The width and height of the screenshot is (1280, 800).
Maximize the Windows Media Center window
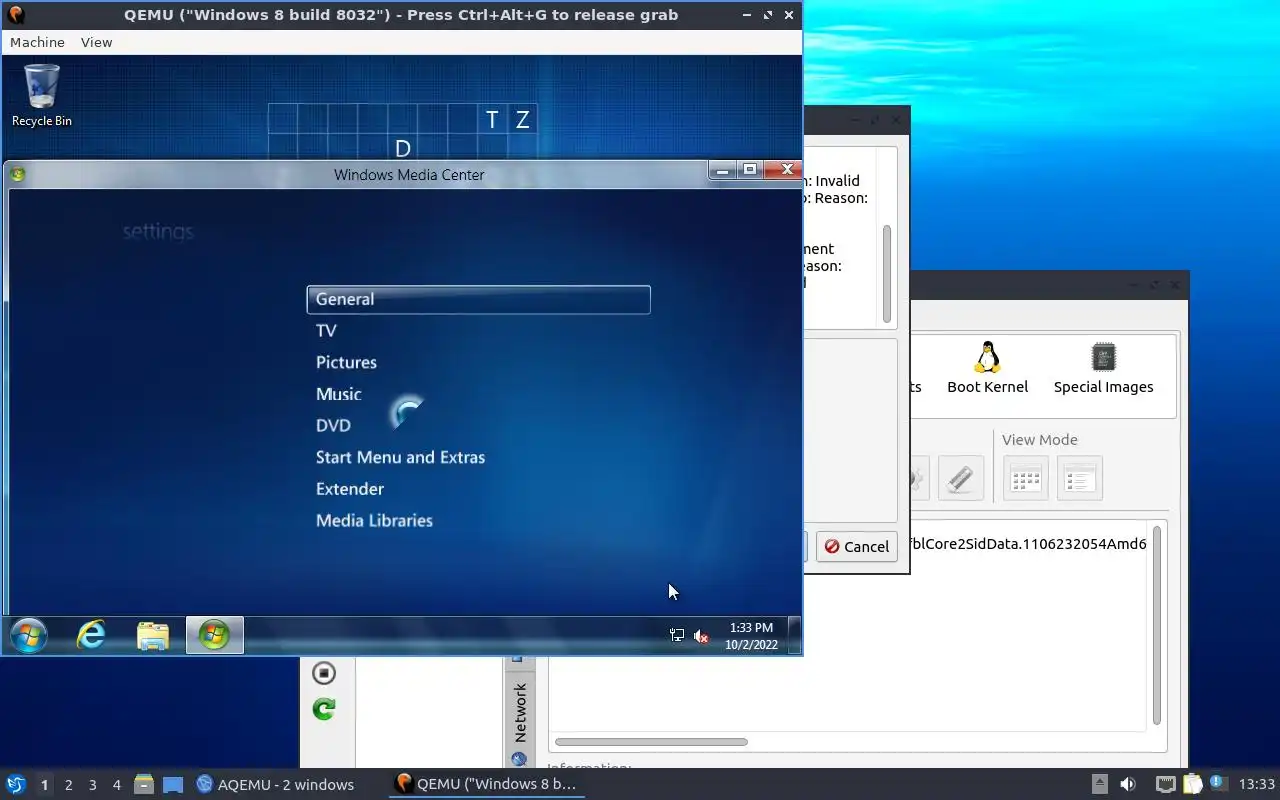[x=749, y=171]
